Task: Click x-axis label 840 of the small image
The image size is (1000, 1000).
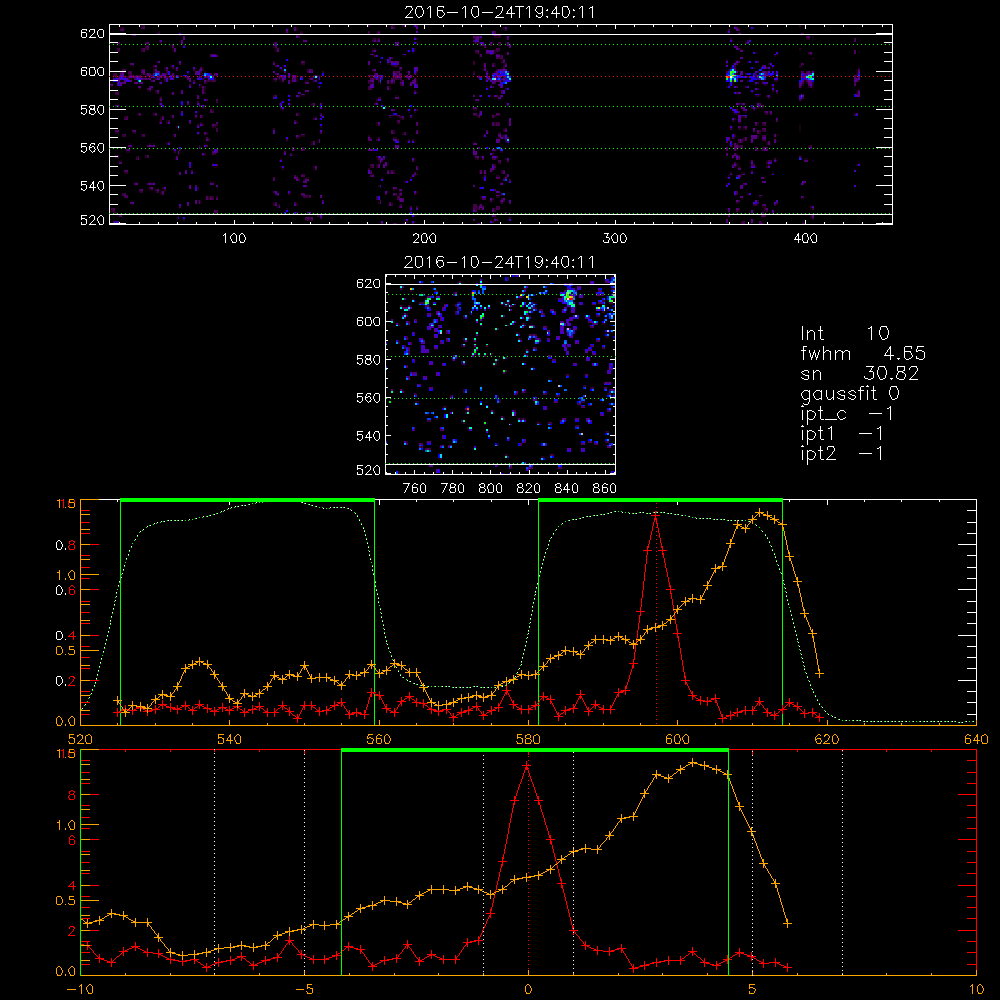Action: click(x=566, y=489)
